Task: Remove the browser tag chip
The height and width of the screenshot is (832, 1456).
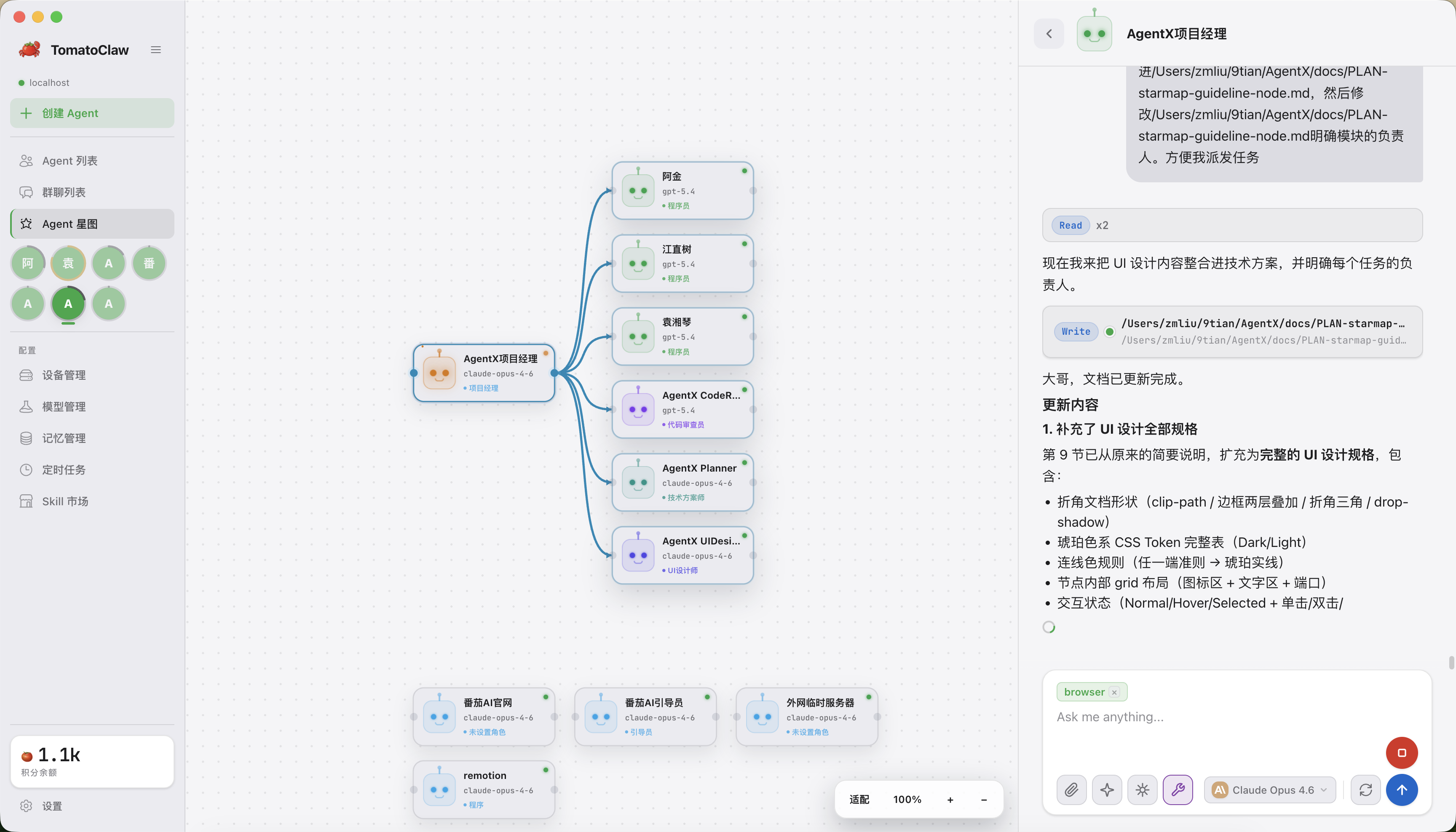Action: pyautogui.click(x=1114, y=692)
